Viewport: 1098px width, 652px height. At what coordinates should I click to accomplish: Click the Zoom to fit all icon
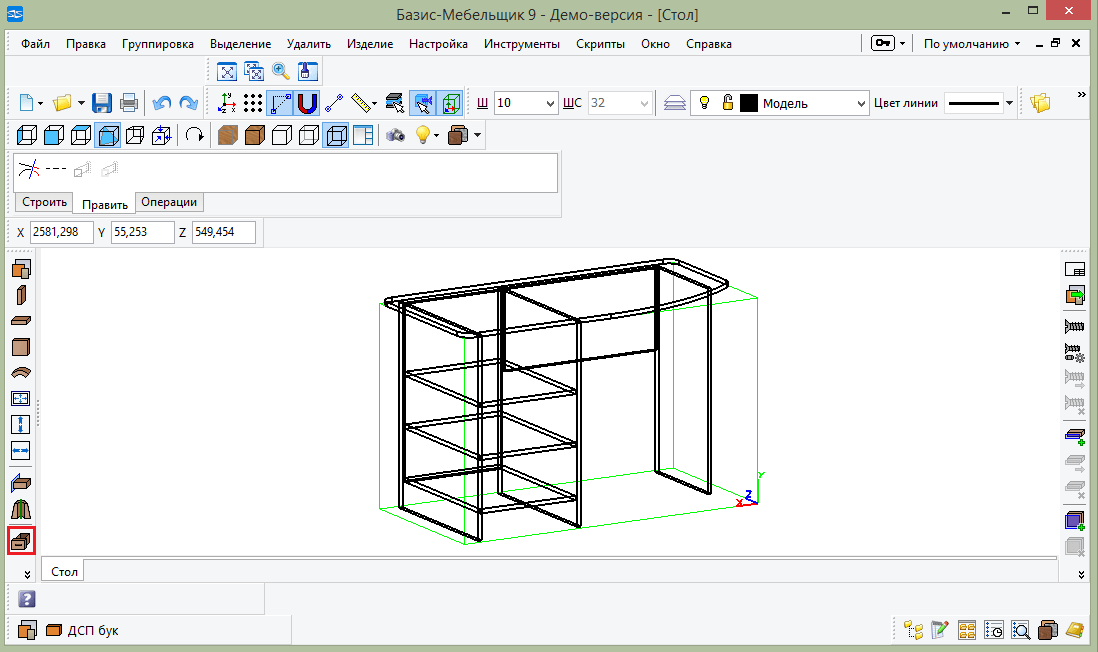pyautogui.click(x=227, y=71)
